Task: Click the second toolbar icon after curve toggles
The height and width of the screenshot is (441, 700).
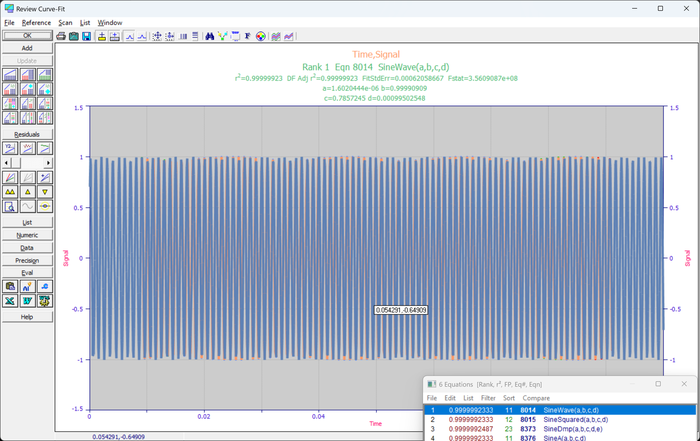Action: coord(170,36)
